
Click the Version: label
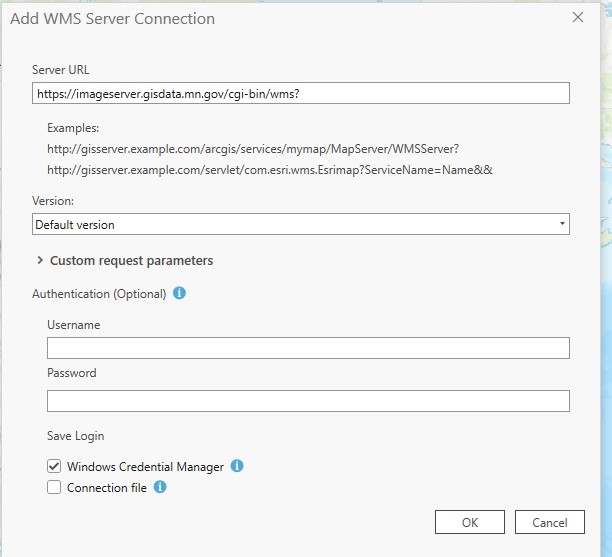click(53, 201)
